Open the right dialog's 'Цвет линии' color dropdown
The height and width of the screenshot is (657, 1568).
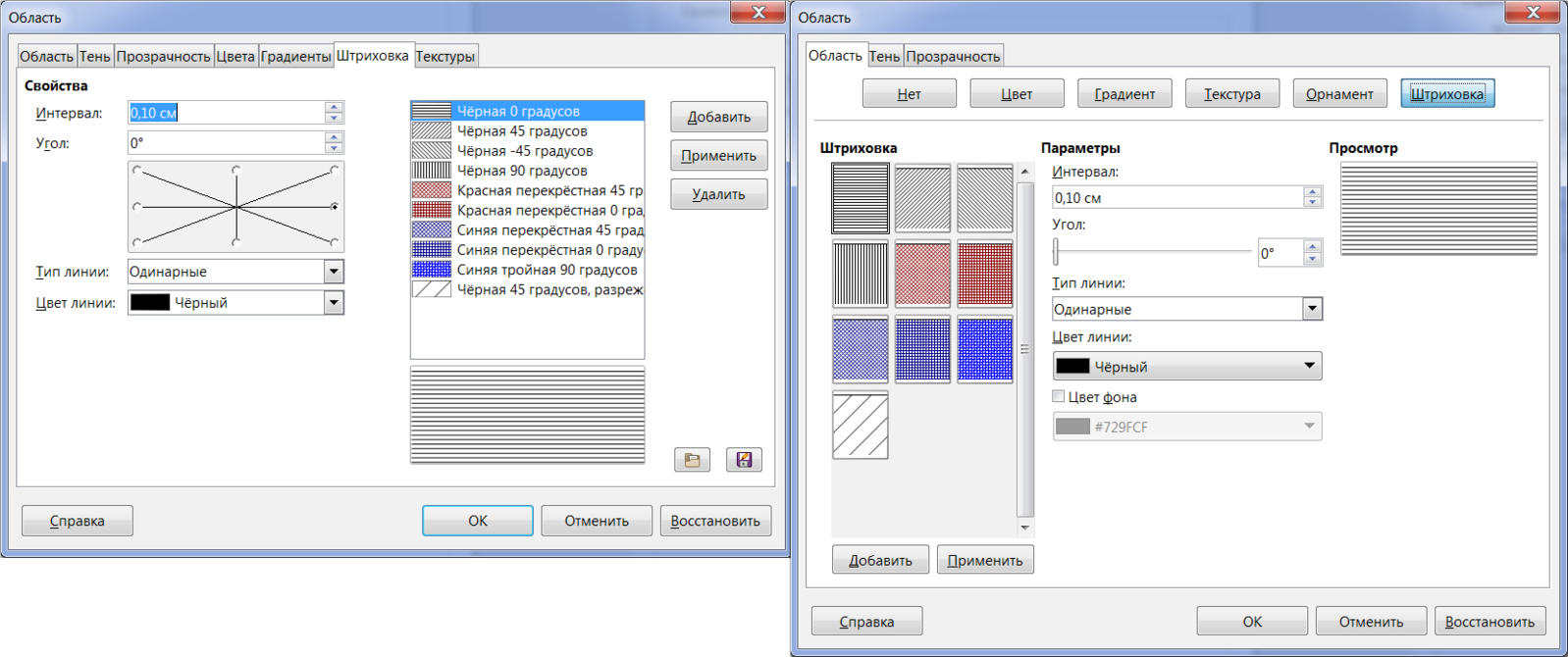[1308, 366]
